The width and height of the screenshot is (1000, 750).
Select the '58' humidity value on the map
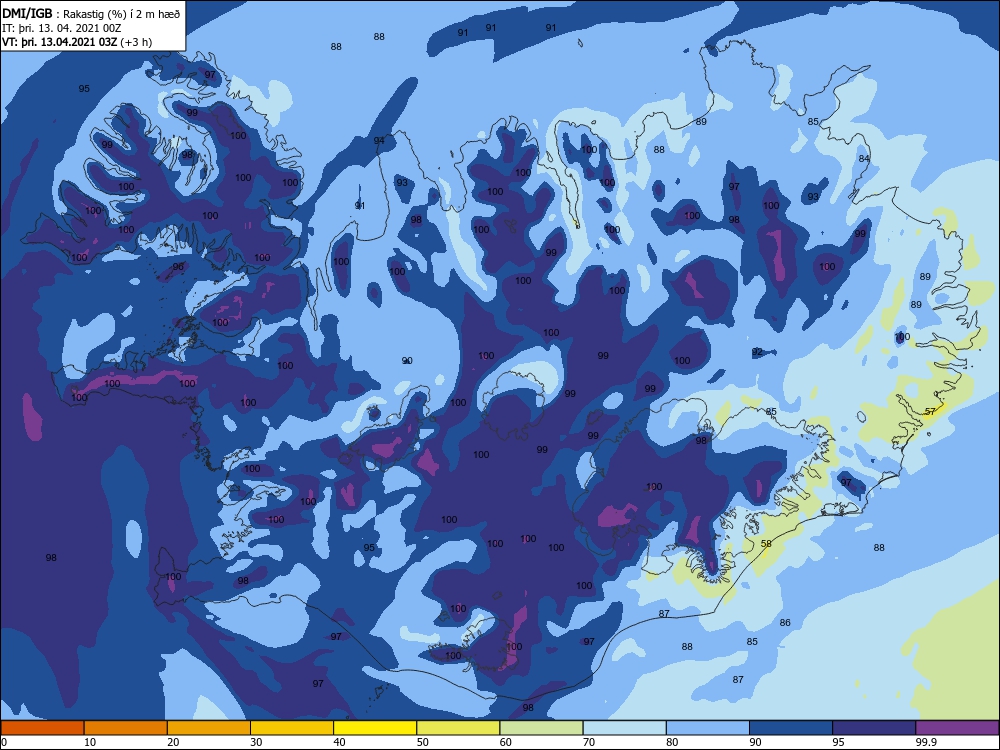tap(767, 543)
